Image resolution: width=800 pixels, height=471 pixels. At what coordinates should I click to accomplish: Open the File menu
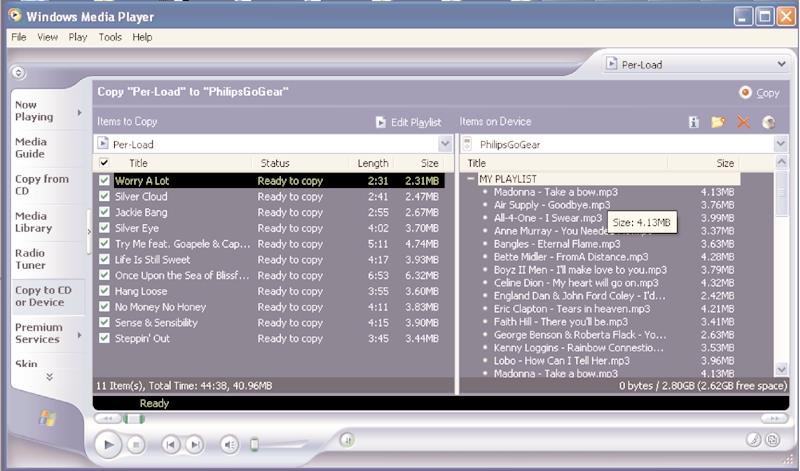[x=18, y=37]
